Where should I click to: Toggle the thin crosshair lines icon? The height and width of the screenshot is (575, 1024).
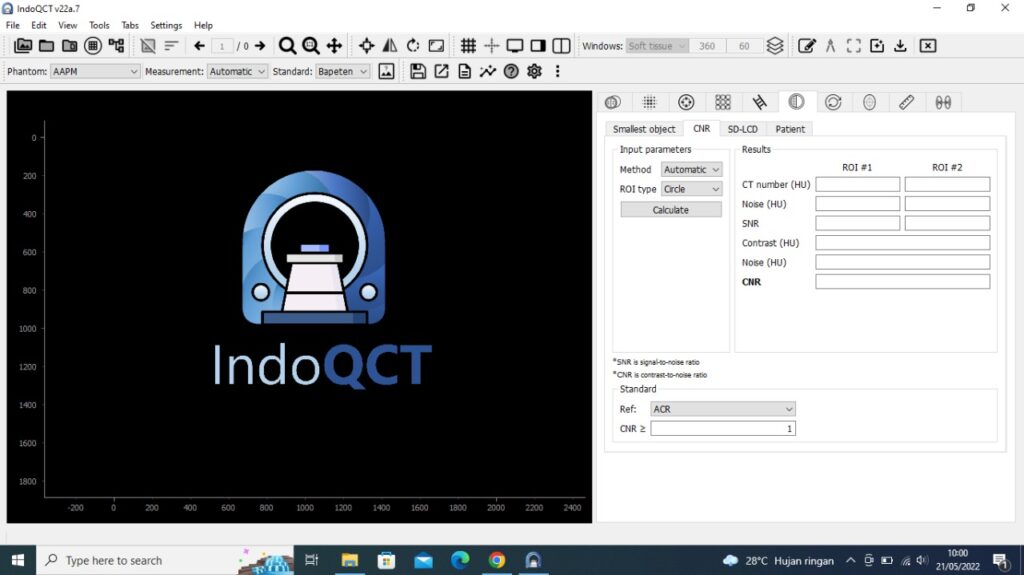click(492, 46)
